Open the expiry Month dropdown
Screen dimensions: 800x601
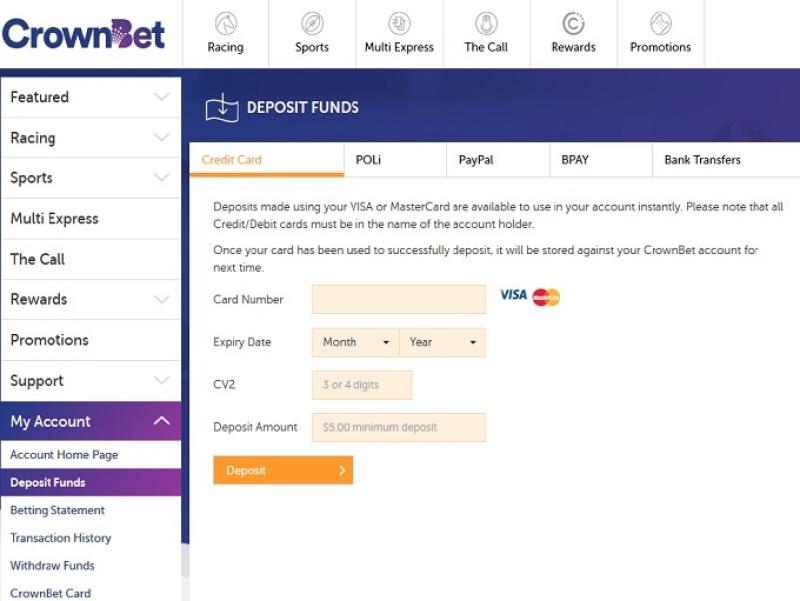(356, 342)
